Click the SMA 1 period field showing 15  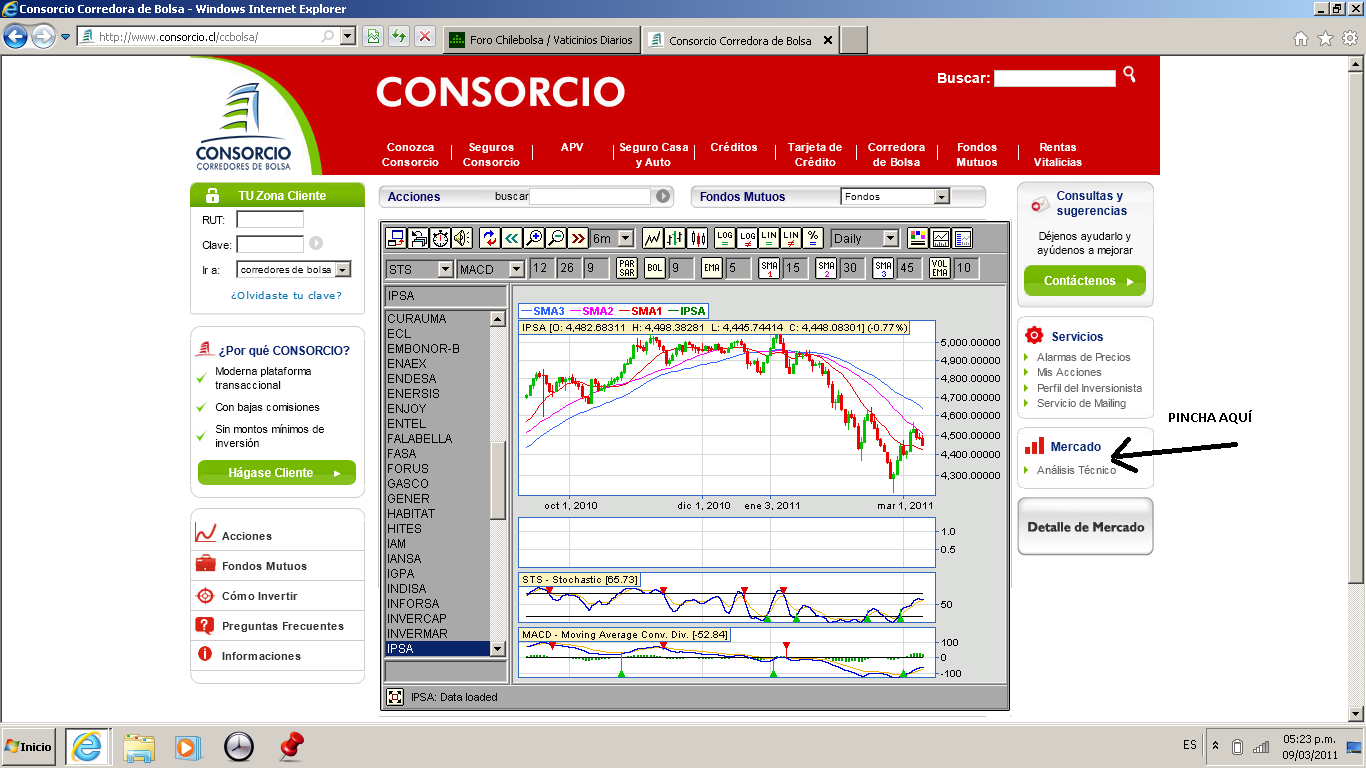coord(794,268)
